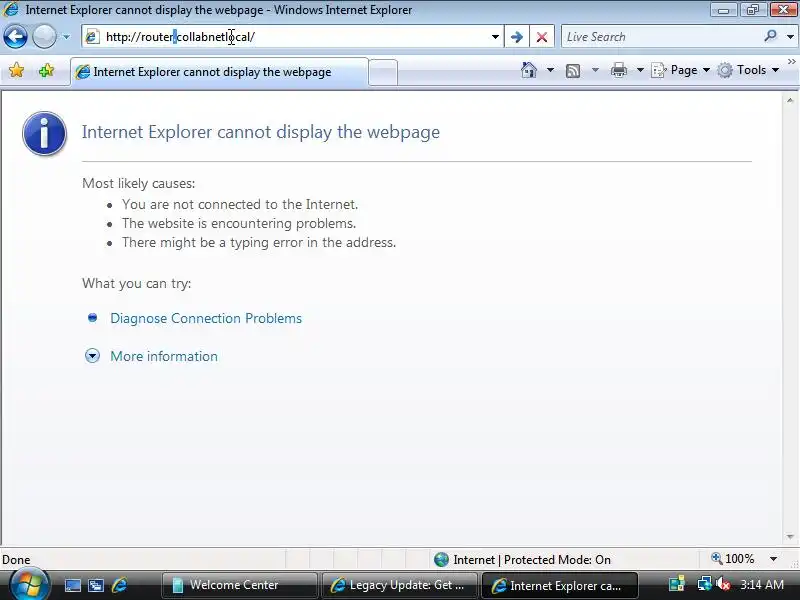Click the Print toolbar icon
Screen dimensions: 800x600
pos(618,70)
